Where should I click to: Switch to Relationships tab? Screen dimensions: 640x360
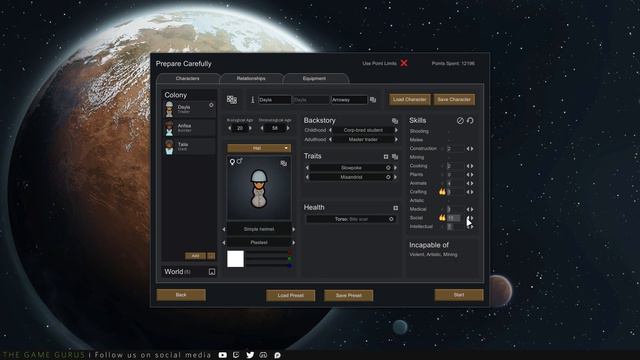(251, 78)
